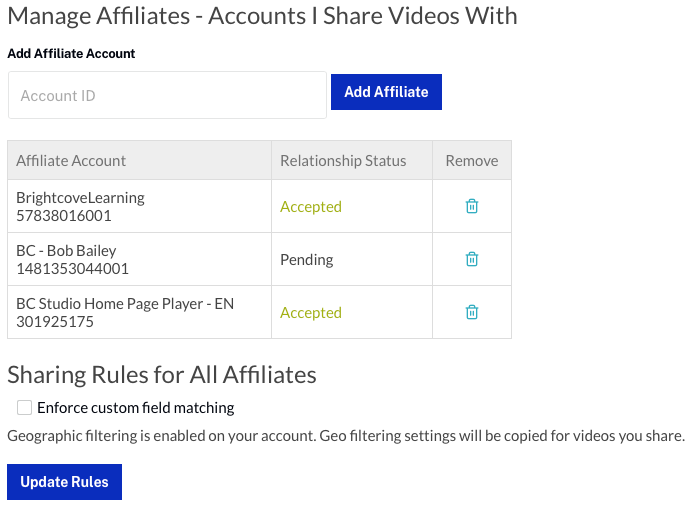This screenshot has width=698, height=510.
Task: Click the Sharing Rules for All Affiliates heading
Action: 162,375
